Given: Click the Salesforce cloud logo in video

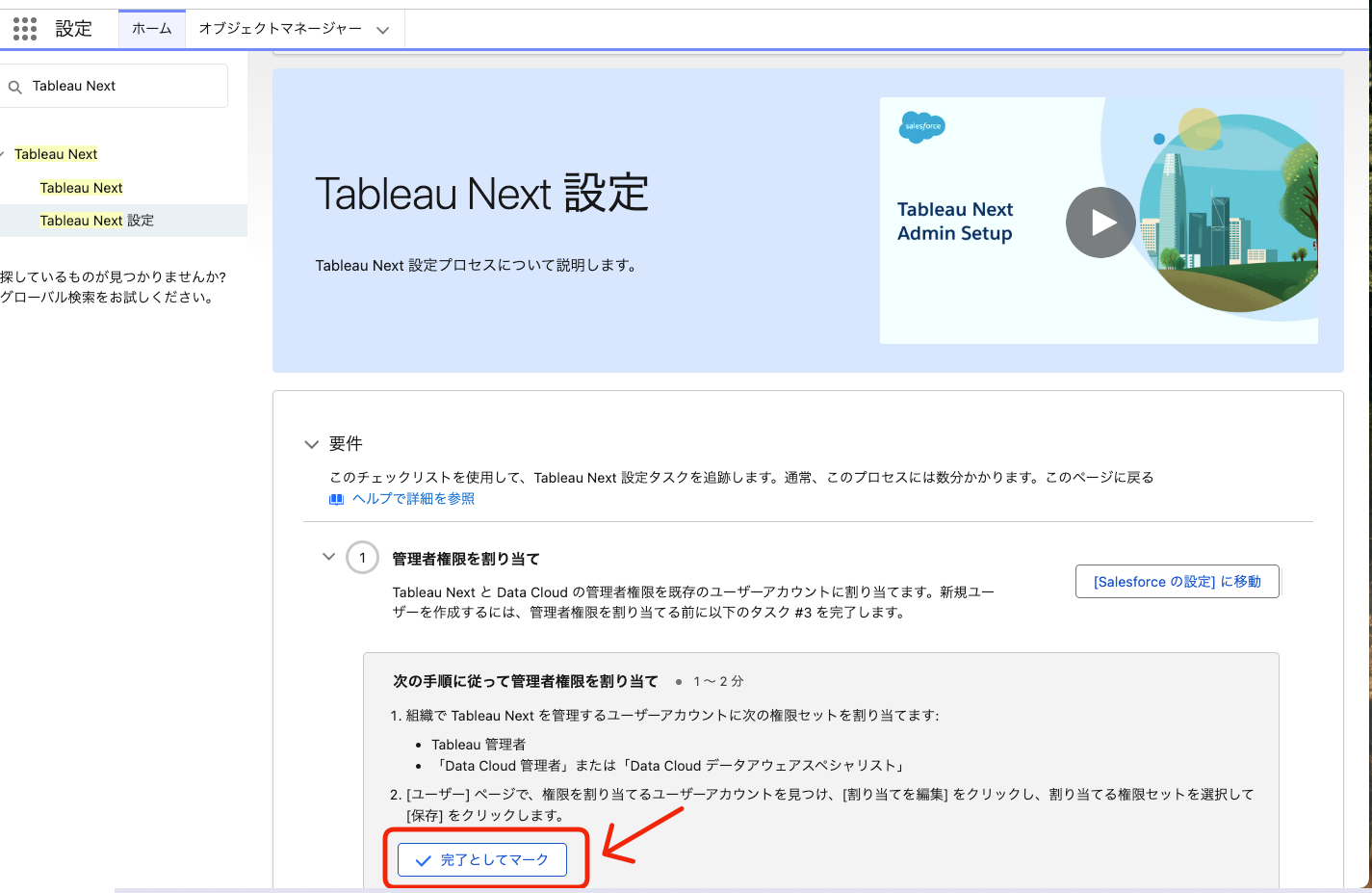Looking at the screenshot, I should coord(921,126).
